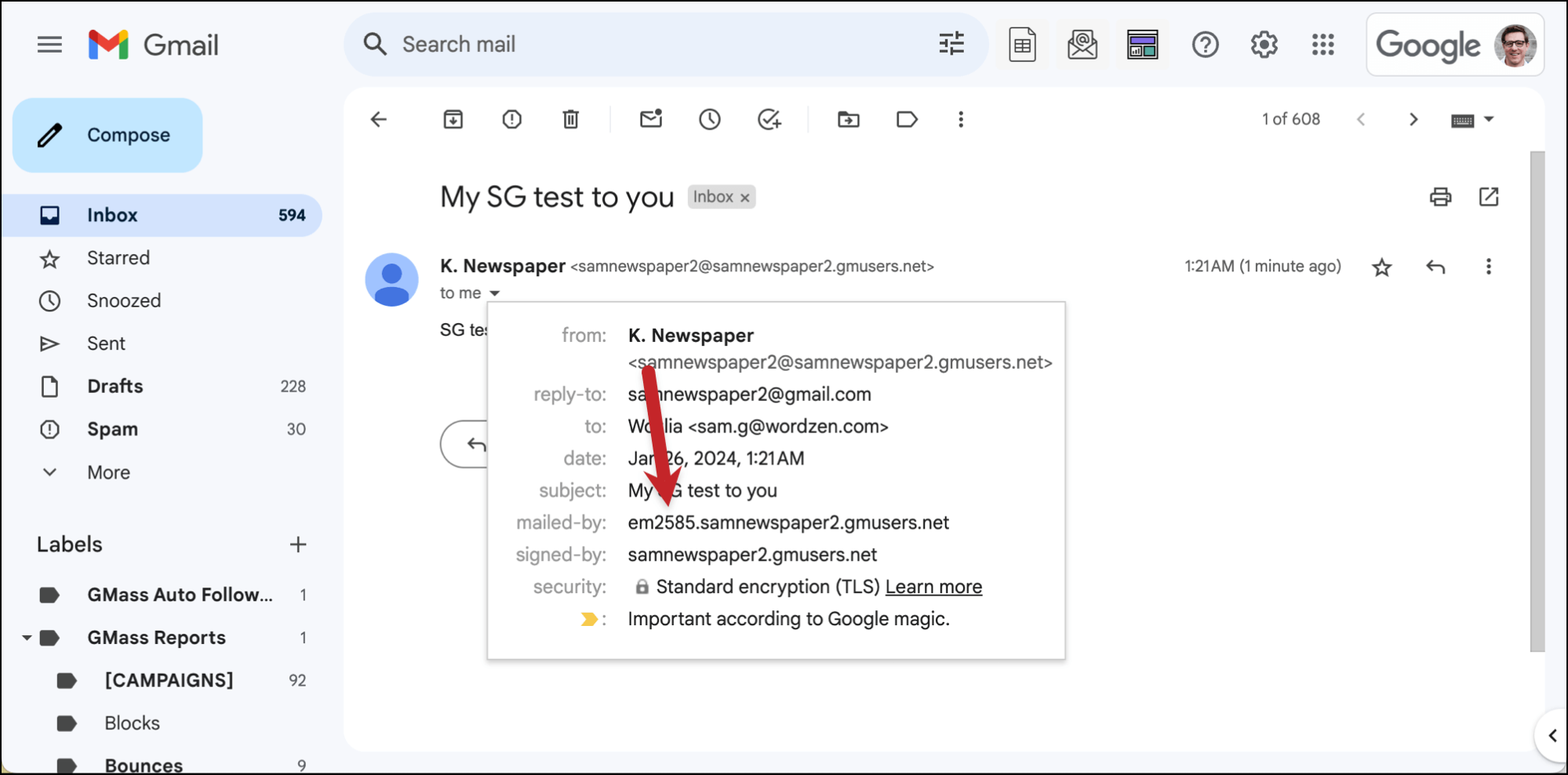Click the Compose button
Image resolution: width=1568 pixels, height=775 pixels.
tap(107, 135)
